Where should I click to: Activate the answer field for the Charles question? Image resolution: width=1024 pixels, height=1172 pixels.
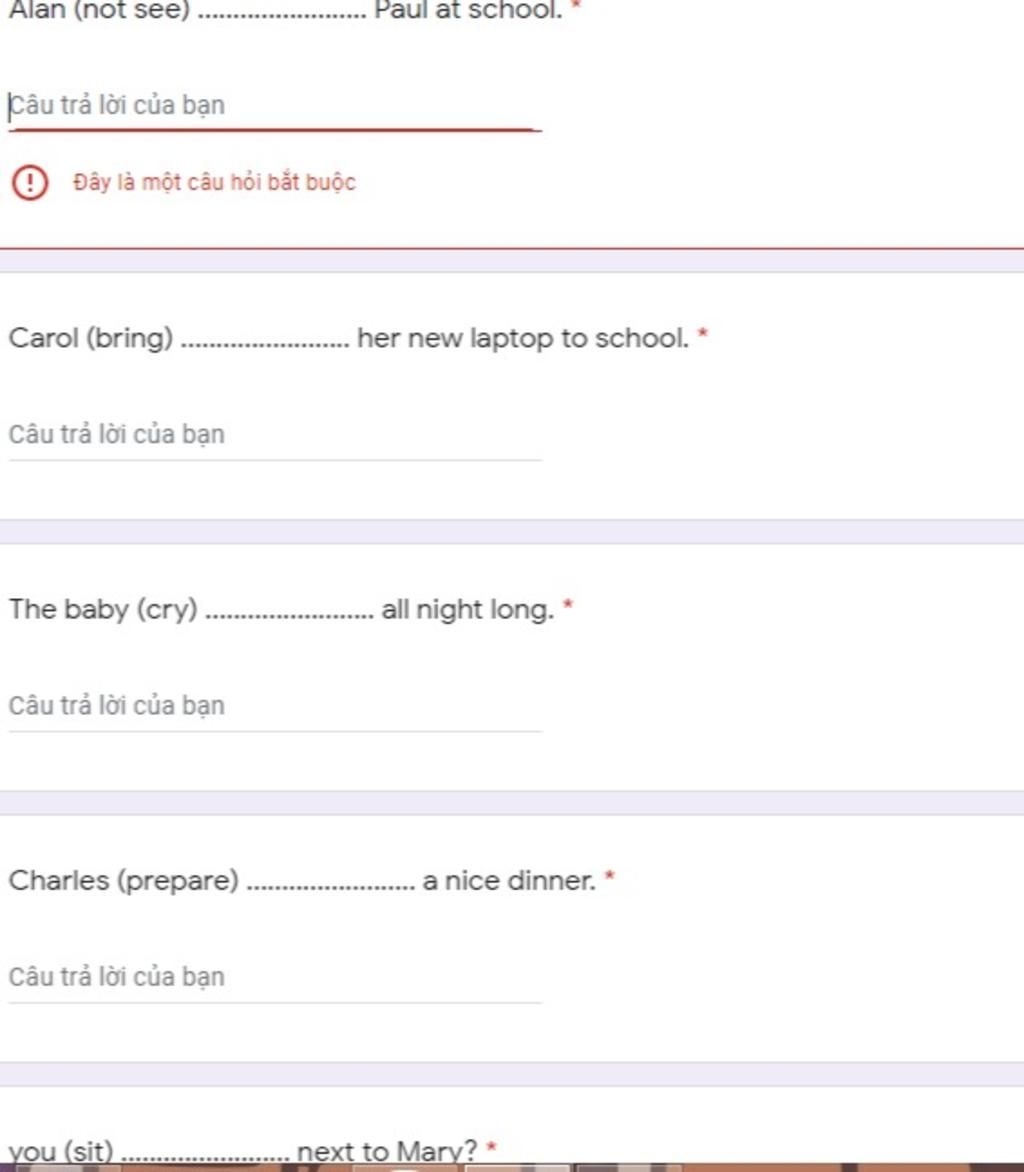[274, 977]
